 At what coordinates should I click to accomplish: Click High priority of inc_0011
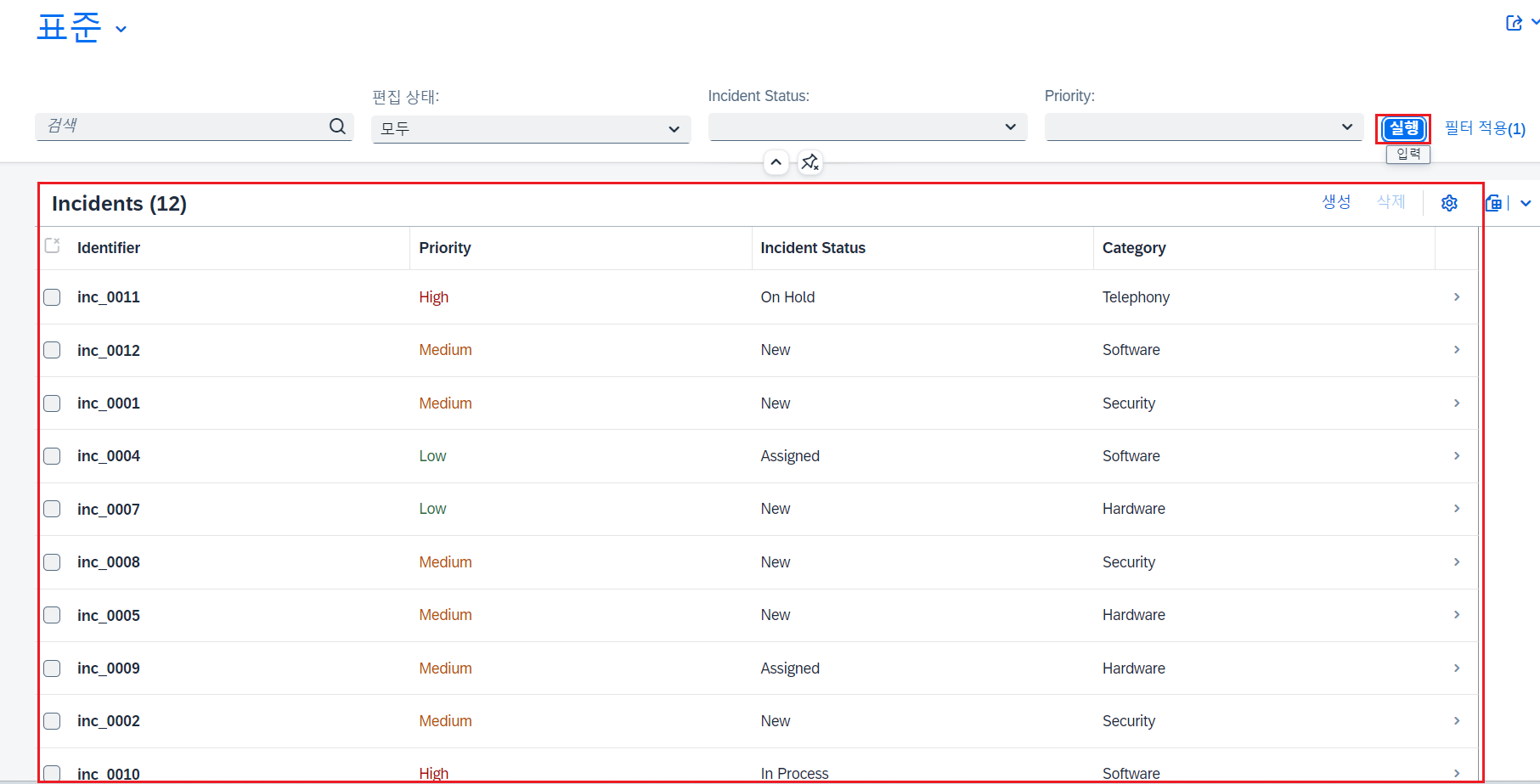(x=433, y=297)
